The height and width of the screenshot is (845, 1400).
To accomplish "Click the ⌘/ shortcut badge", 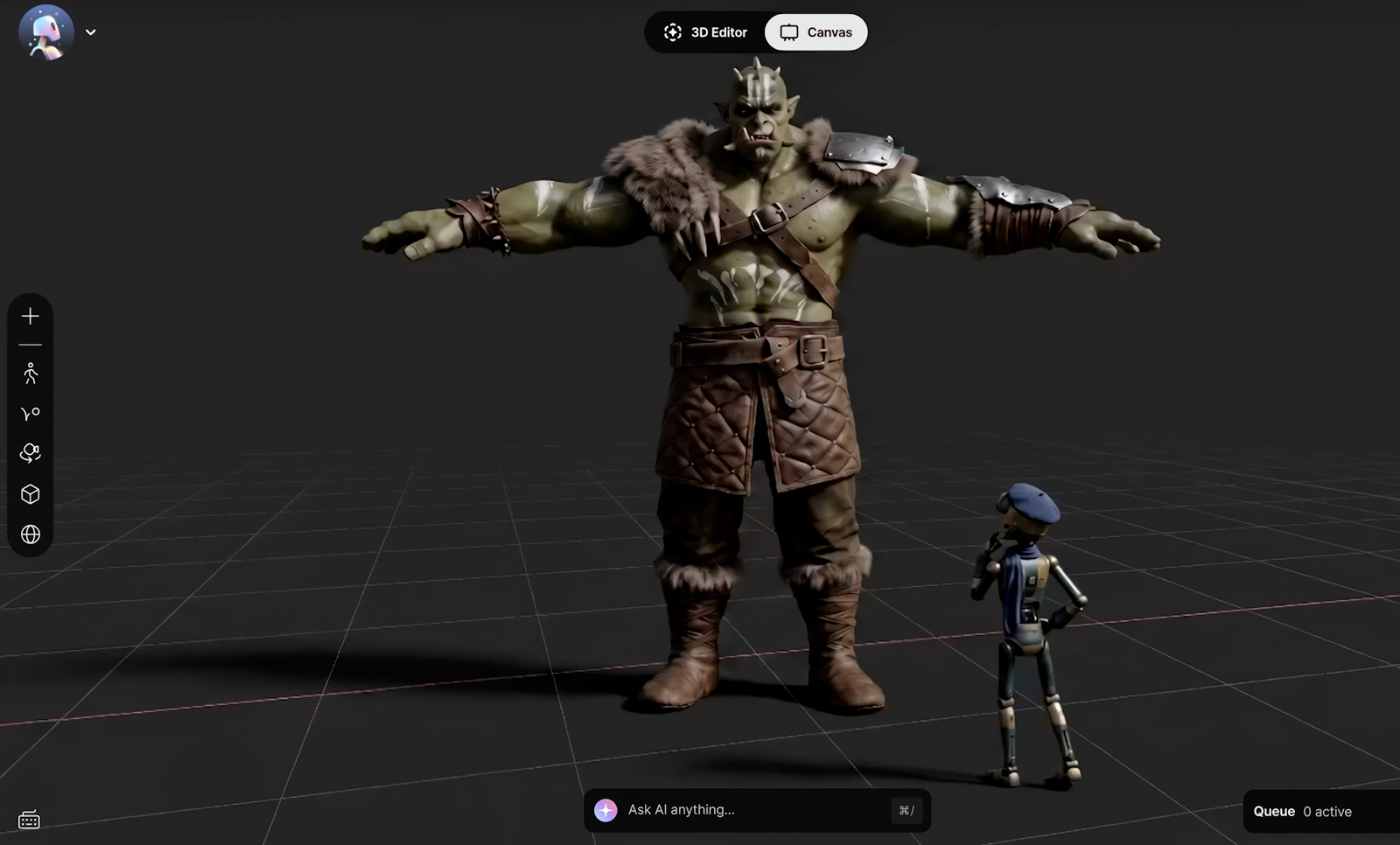I will [x=906, y=810].
